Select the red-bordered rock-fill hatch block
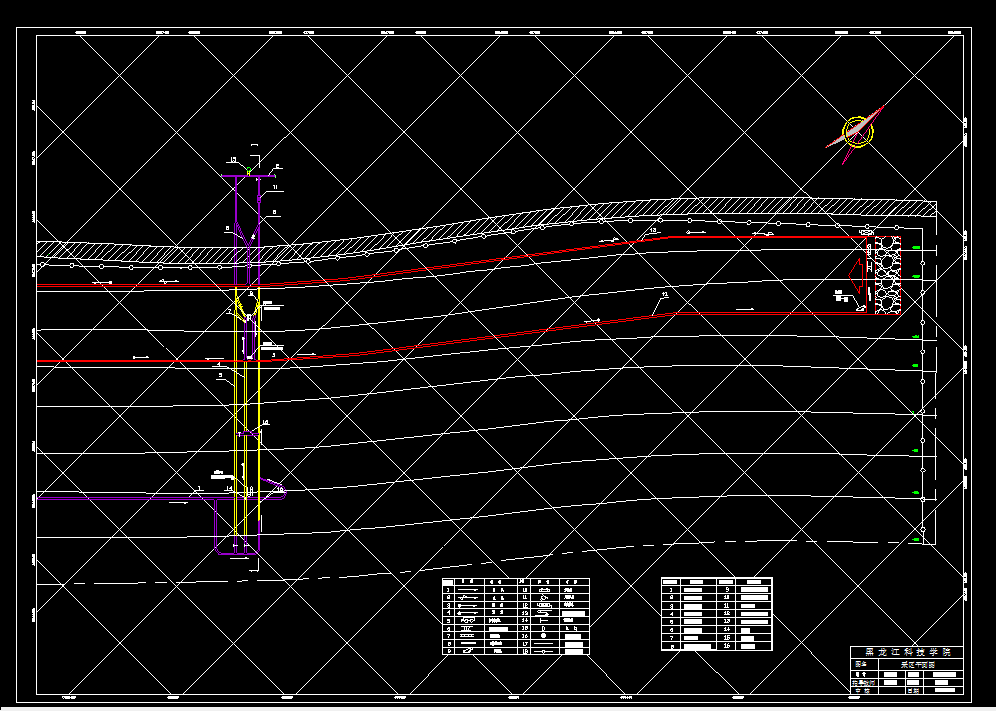 pyautogui.click(x=887, y=274)
